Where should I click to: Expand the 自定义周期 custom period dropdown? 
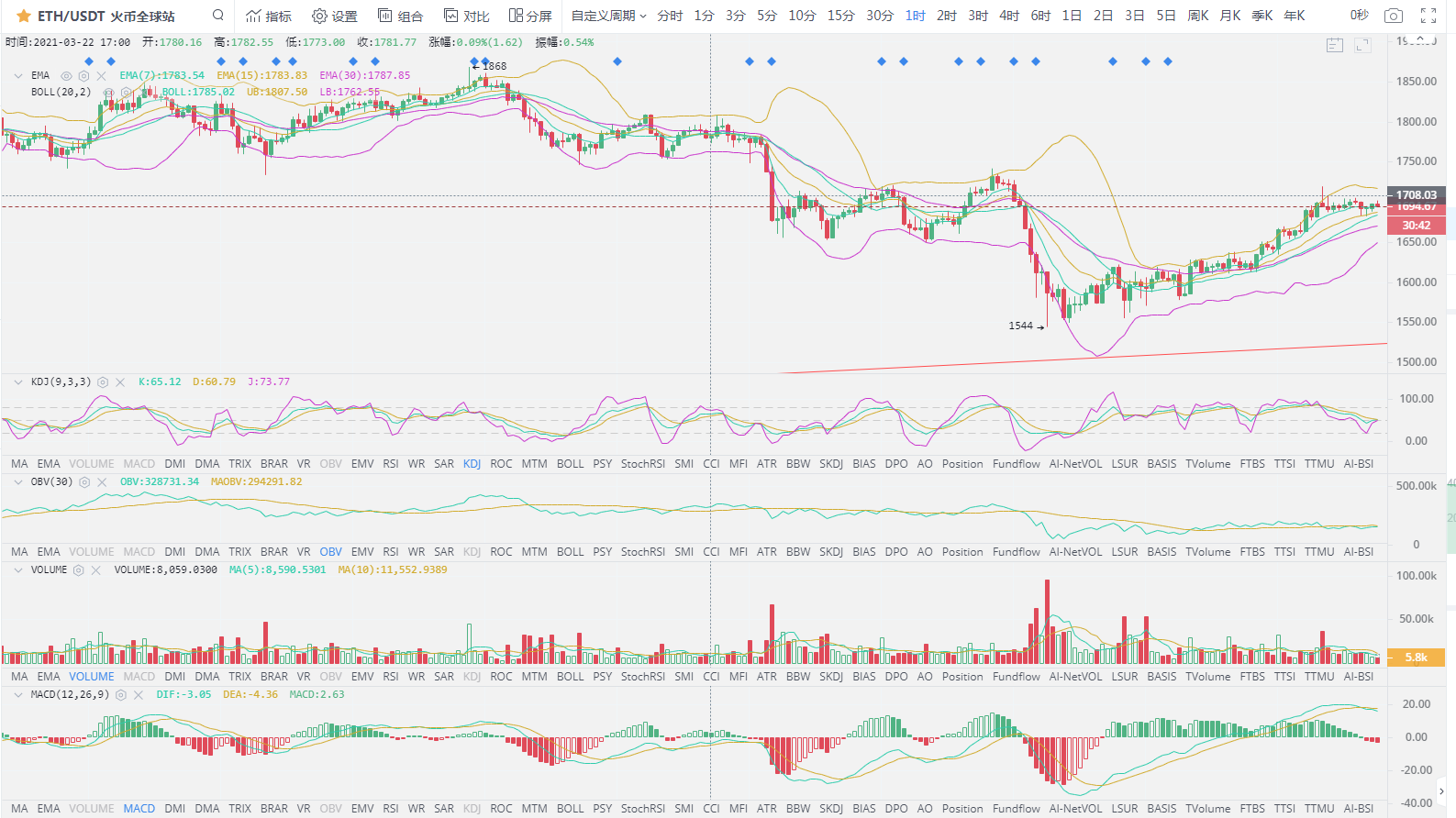pyautogui.click(x=609, y=16)
